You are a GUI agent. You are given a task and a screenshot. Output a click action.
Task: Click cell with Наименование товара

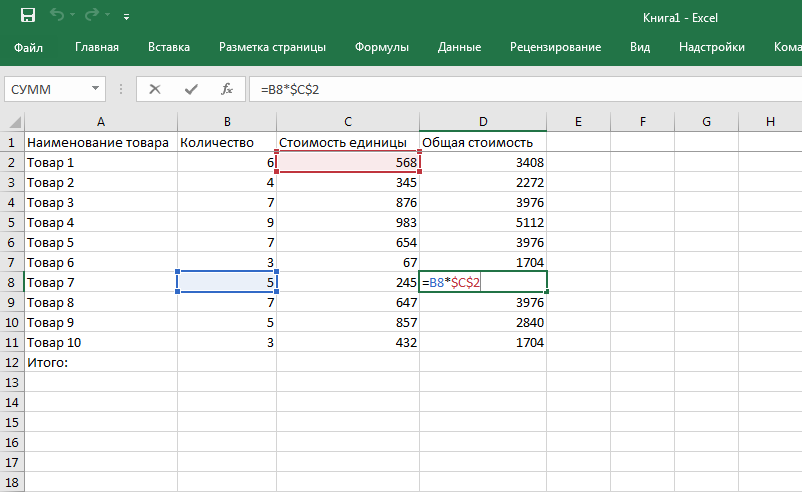tap(101, 143)
